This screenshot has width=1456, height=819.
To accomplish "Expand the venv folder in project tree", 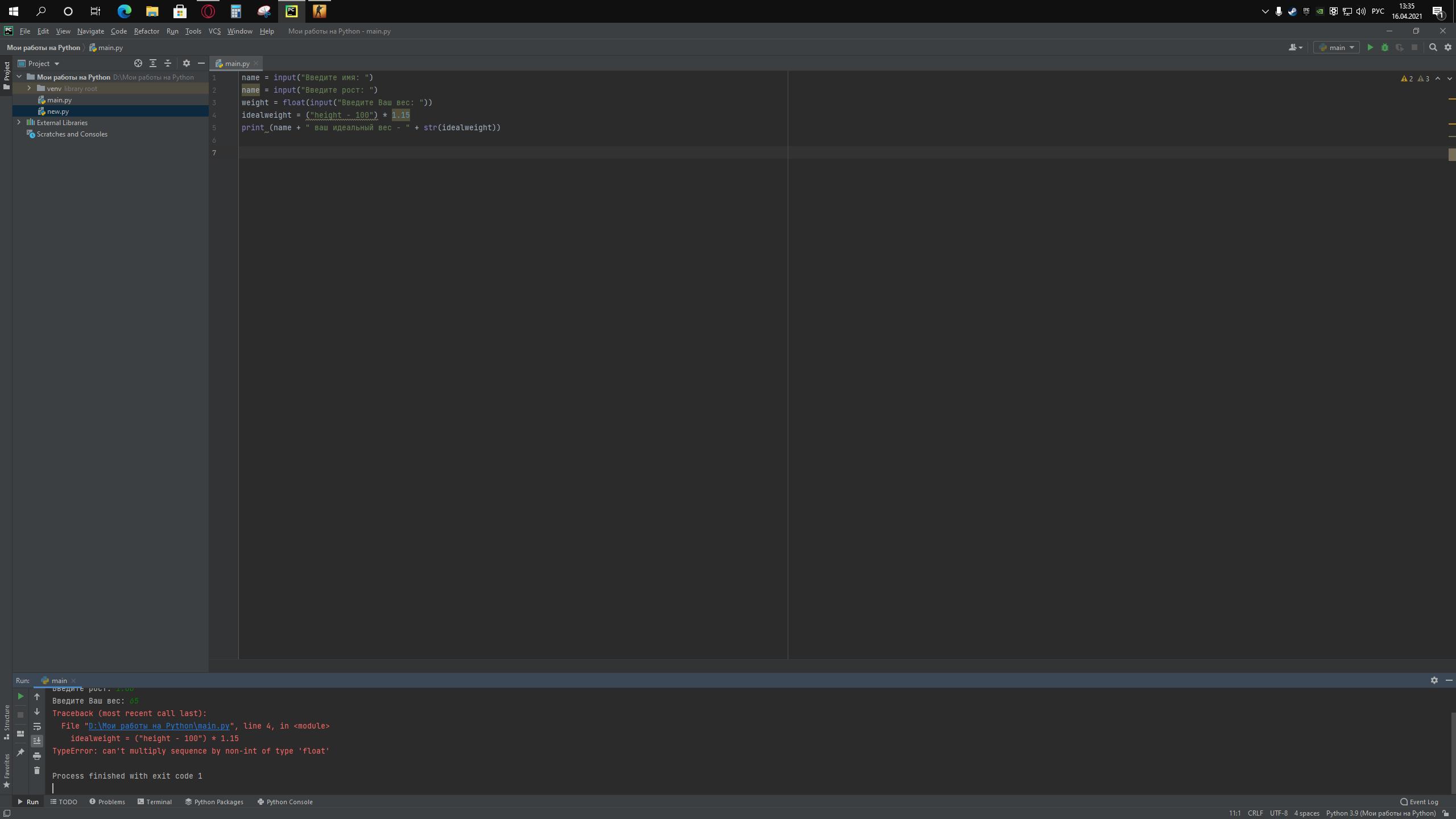I will (x=29, y=88).
